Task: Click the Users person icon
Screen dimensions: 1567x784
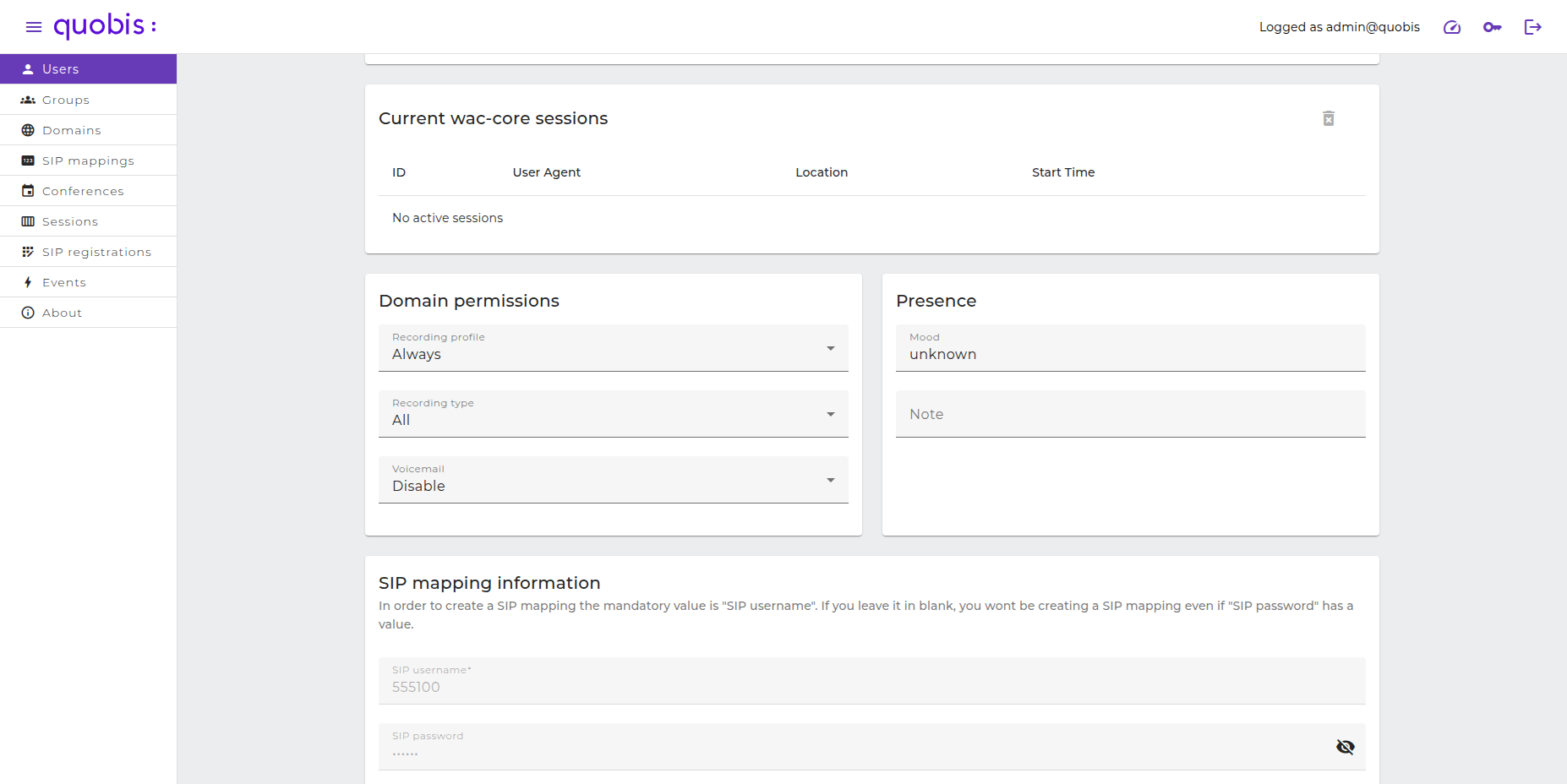Action: coord(28,69)
